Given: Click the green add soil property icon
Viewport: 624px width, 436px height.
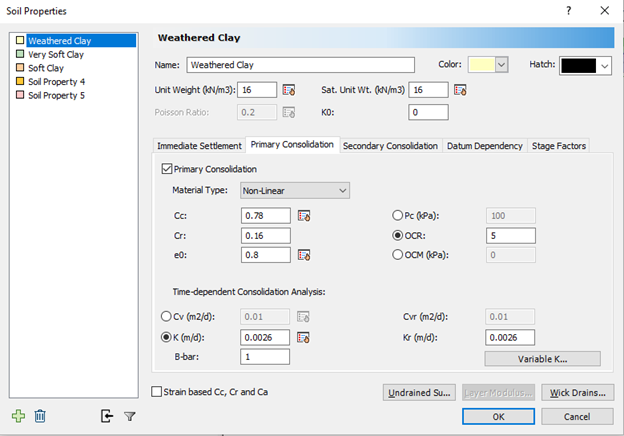Looking at the screenshot, I should coord(19,415).
